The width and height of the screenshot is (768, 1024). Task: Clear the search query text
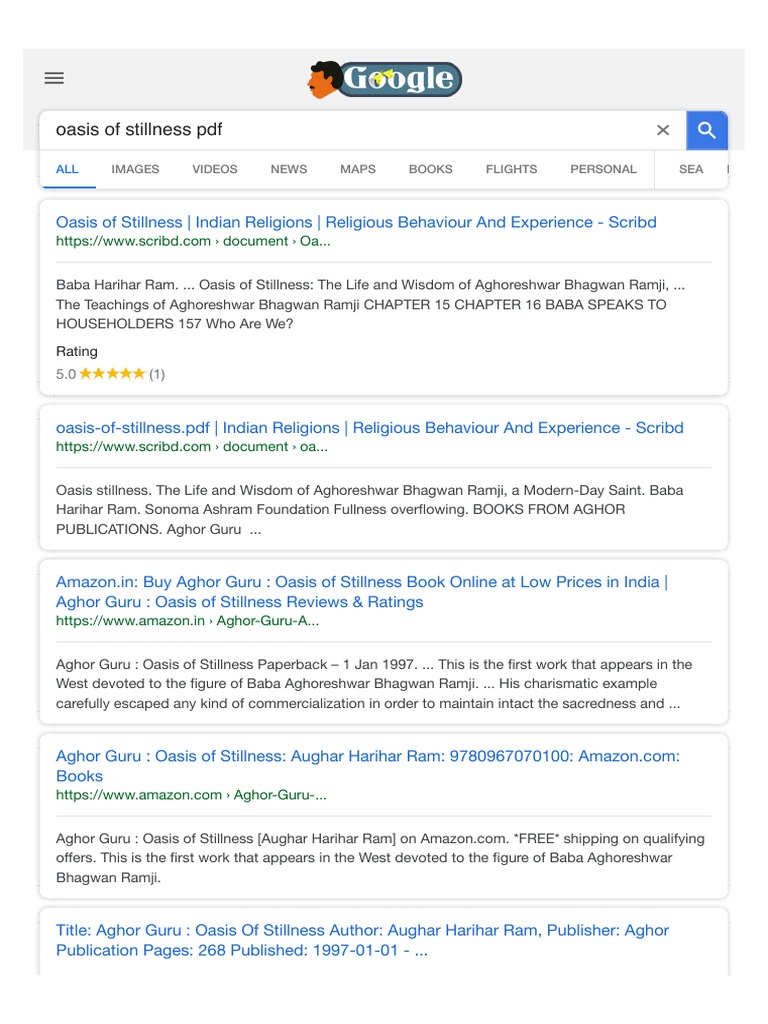663,130
